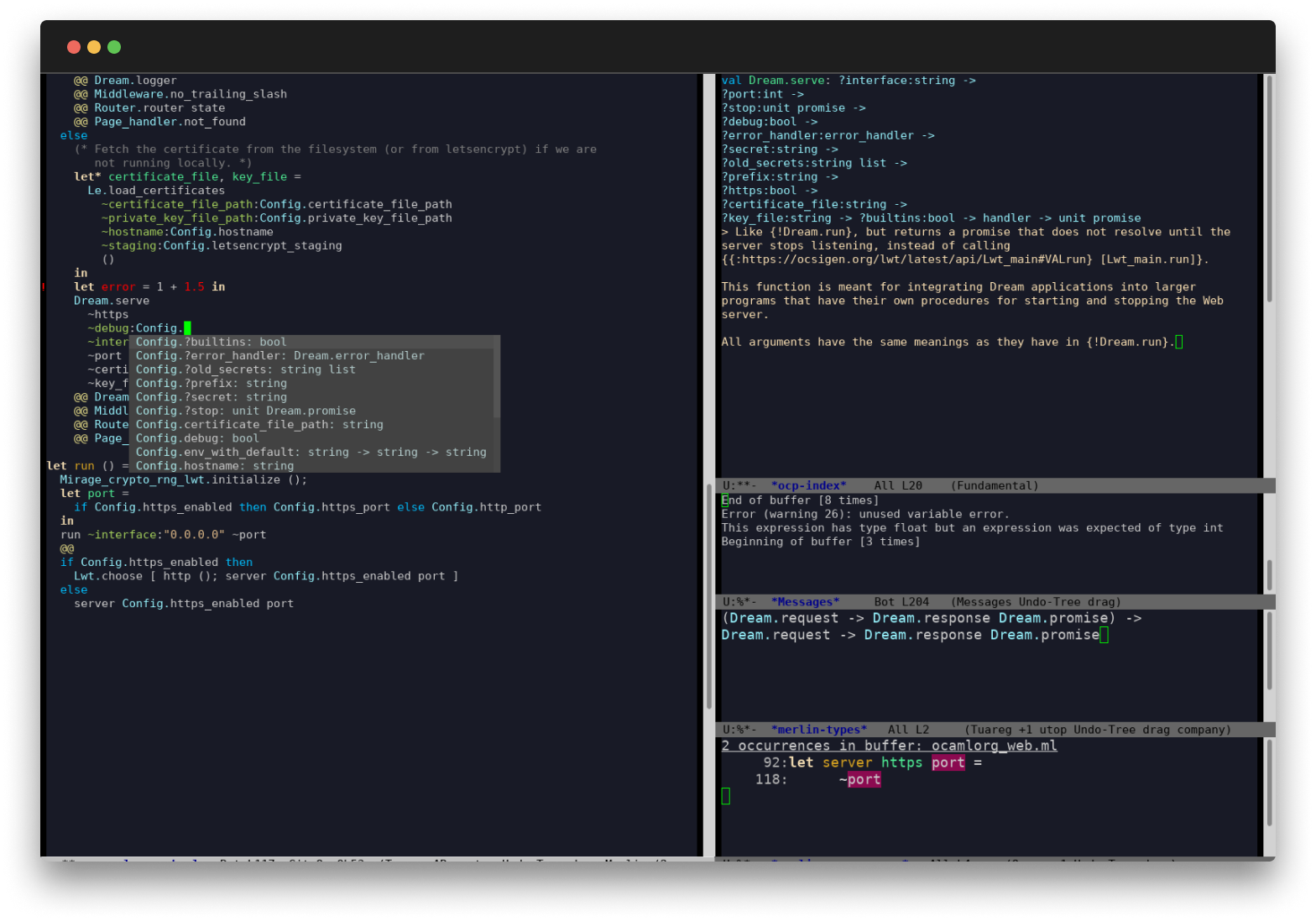Screen dimensions: 1316x922
Task: Click "~hostname:Config.hostname" argument line
Action: (x=187, y=232)
